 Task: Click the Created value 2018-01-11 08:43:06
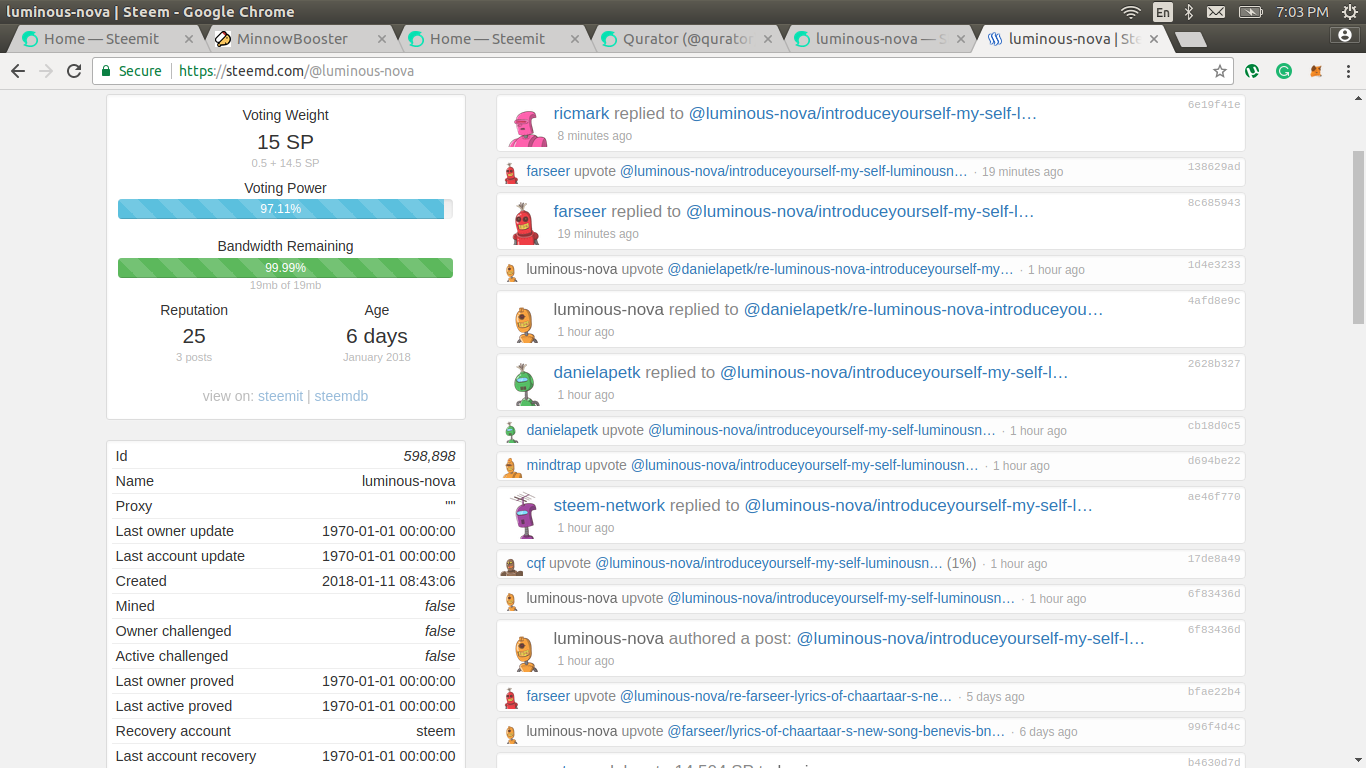pos(389,581)
